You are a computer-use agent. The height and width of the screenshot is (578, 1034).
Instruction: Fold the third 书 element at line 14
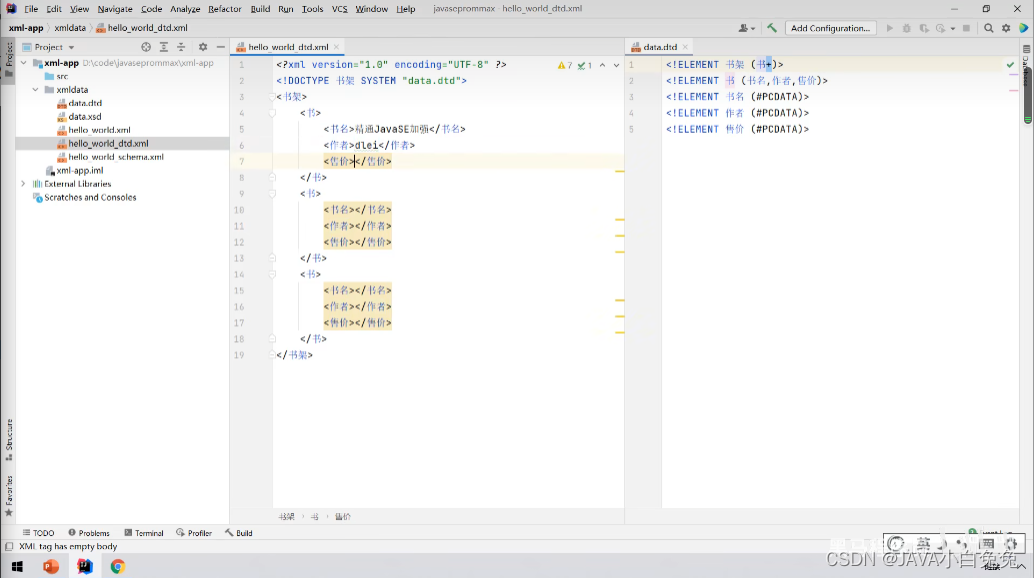pyautogui.click(x=272, y=274)
